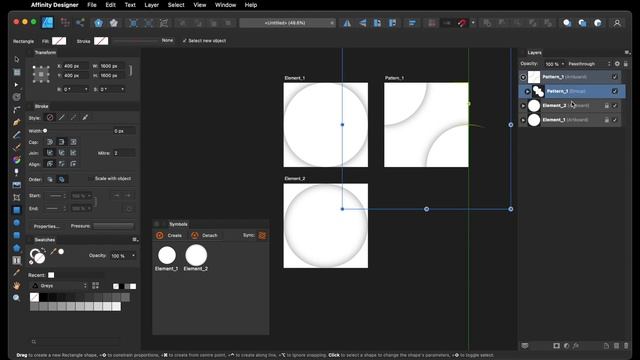Toggle Scale with object checkbox
640x360 pixels.
click(x=91, y=179)
